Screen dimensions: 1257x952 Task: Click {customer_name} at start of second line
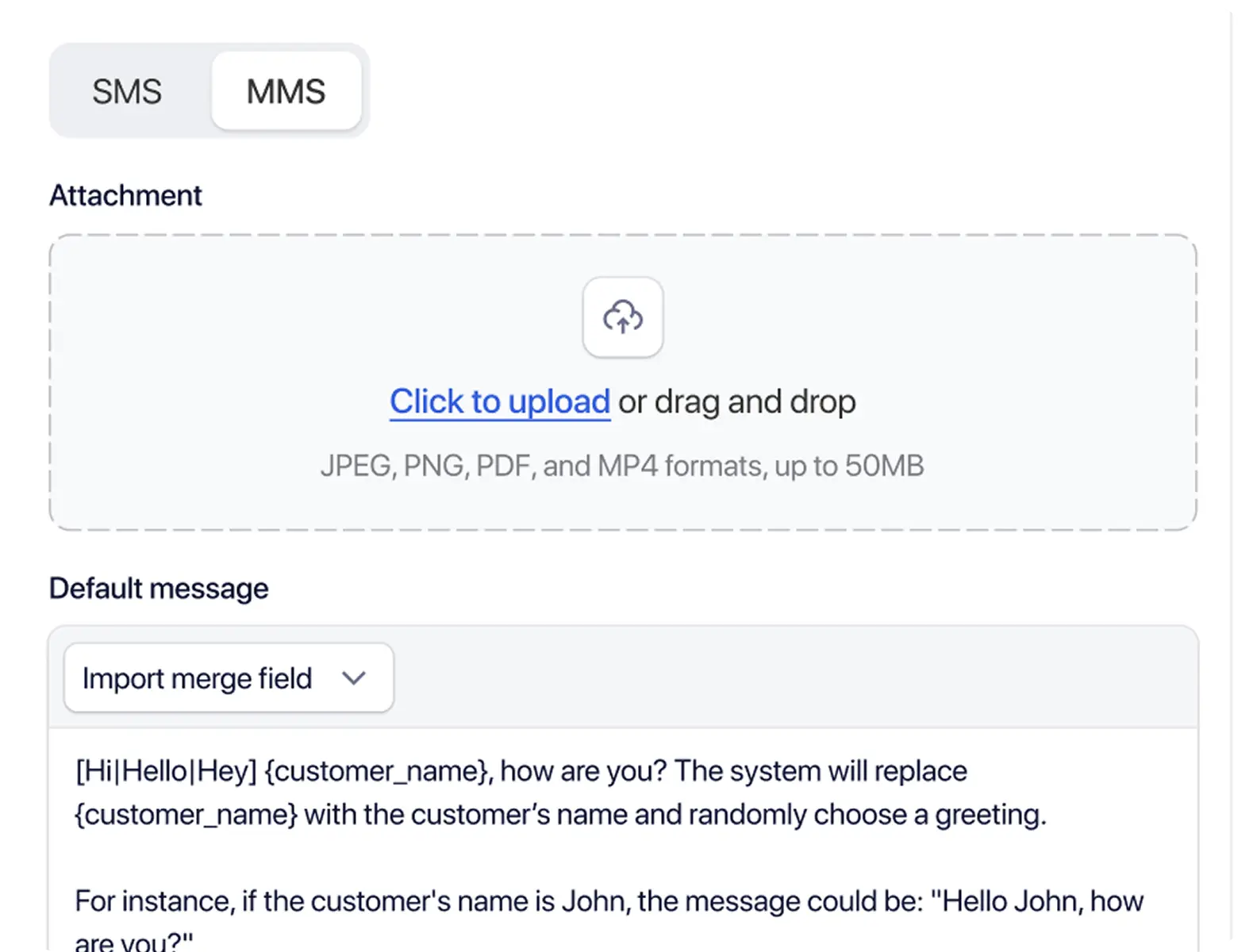click(x=186, y=815)
